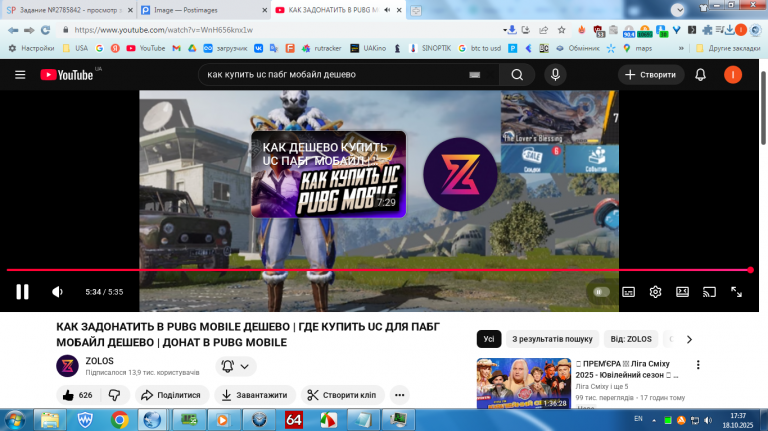Viewport: 768px width, 431px height.
Task: Open File Explorer from the taskbar
Action: [x=50, y=420]
